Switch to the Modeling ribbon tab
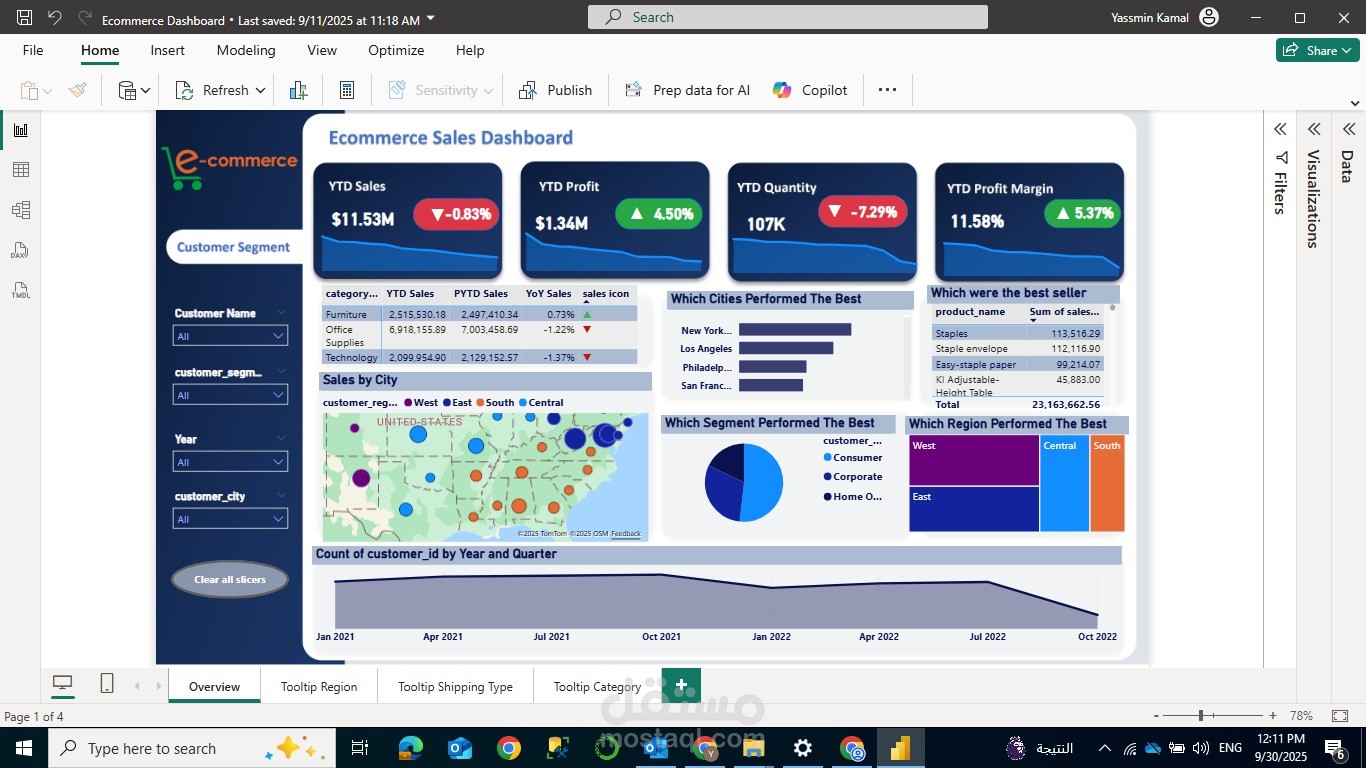 pyautogui.click(x=246, y=50)
